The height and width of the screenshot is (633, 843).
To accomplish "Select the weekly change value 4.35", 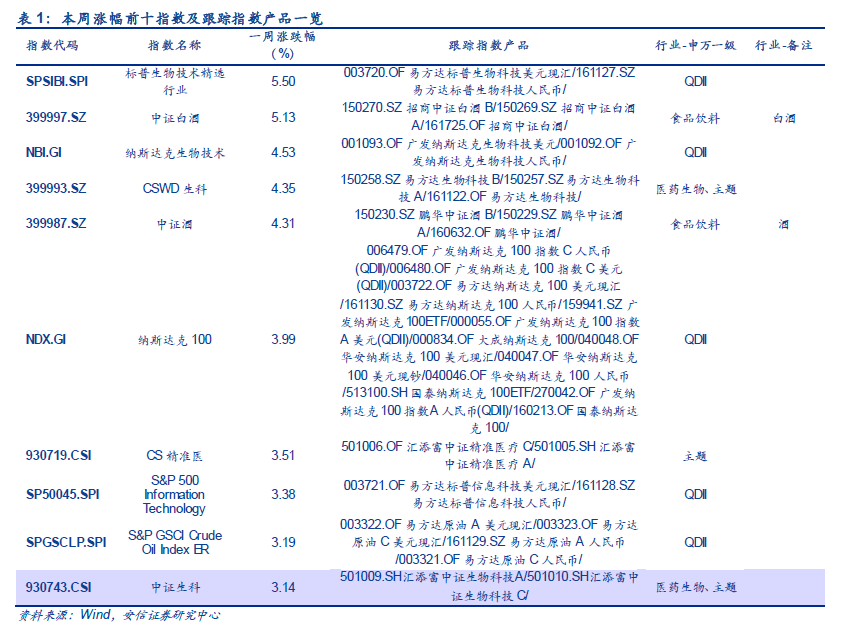I will coord(283,188).
